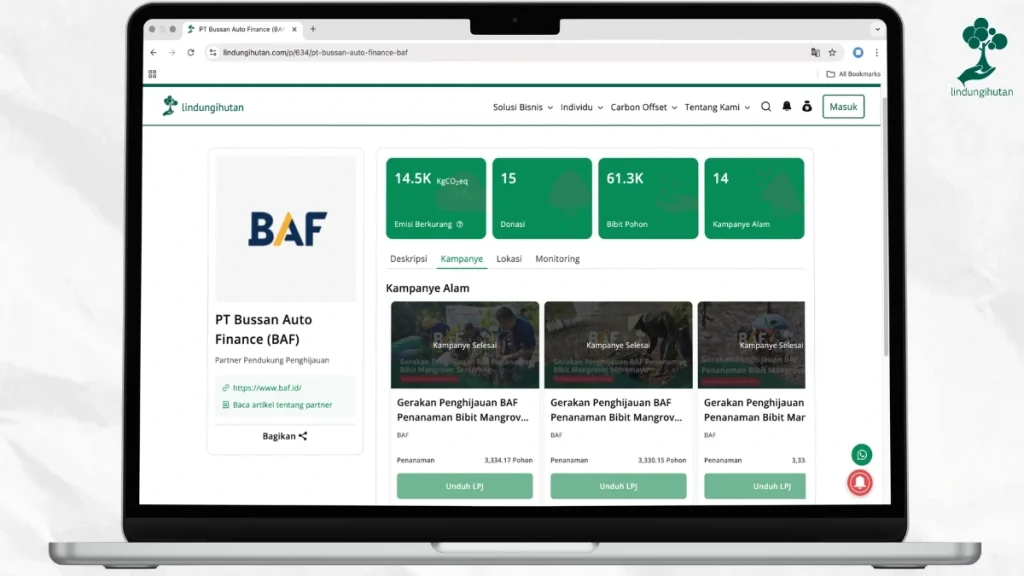Screen dimensions: 1024x576
Task: Switch to the Lokasi tab
Action: click(509, 259)
